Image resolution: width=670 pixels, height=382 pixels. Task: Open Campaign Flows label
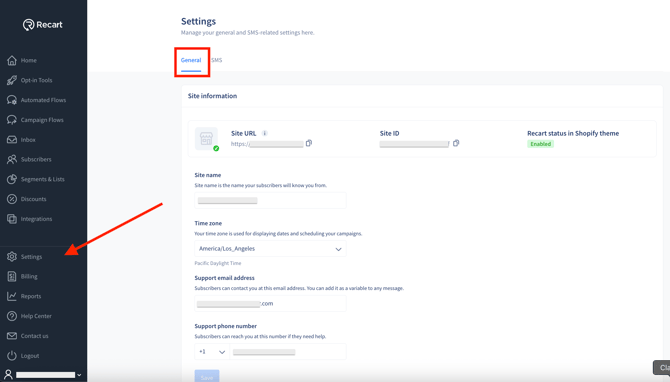pos(42,120)
